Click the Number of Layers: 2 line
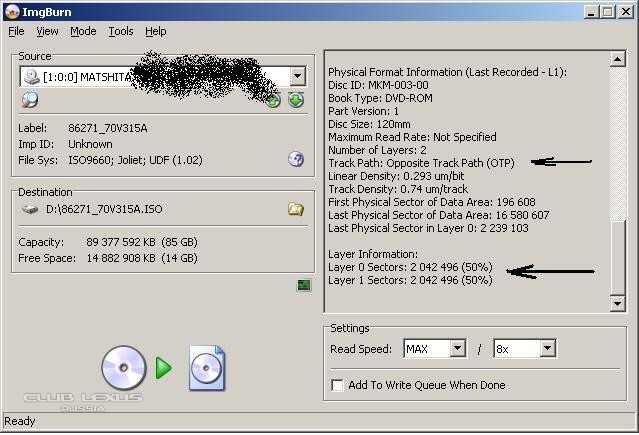Viewport: 639px width, 435px height. [x=377, y=150]
